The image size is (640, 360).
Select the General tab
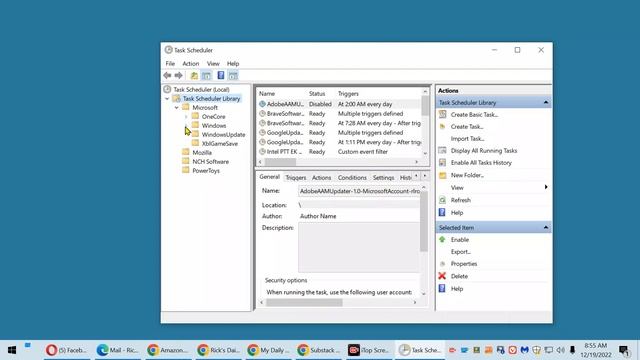click(x=269, y=177)
